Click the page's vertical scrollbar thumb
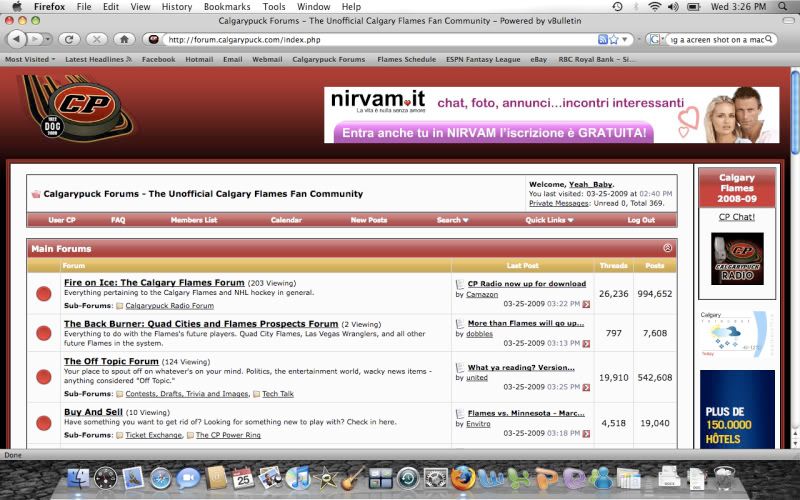The height and width of the screenshot is (500, 800). pos(795,111)
